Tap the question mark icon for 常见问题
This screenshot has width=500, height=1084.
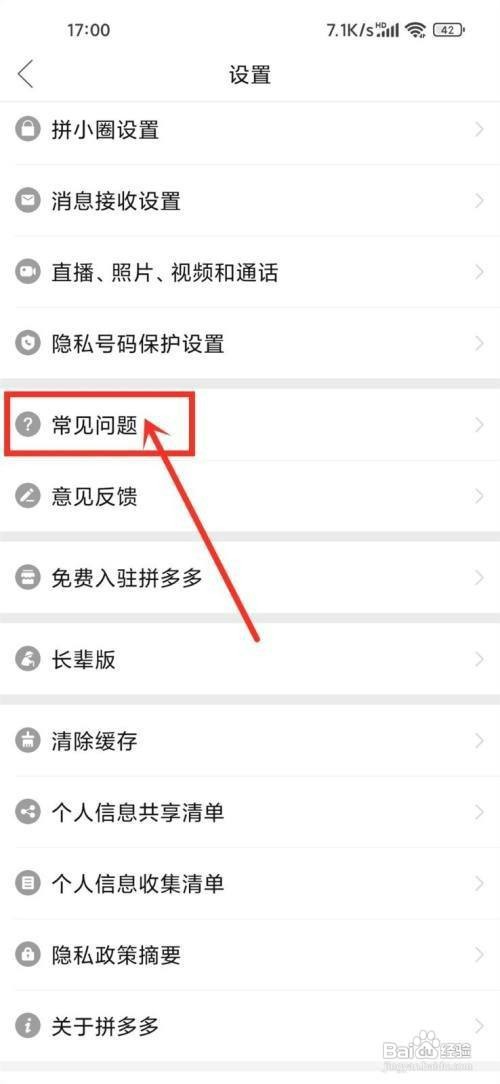(28, 424)
